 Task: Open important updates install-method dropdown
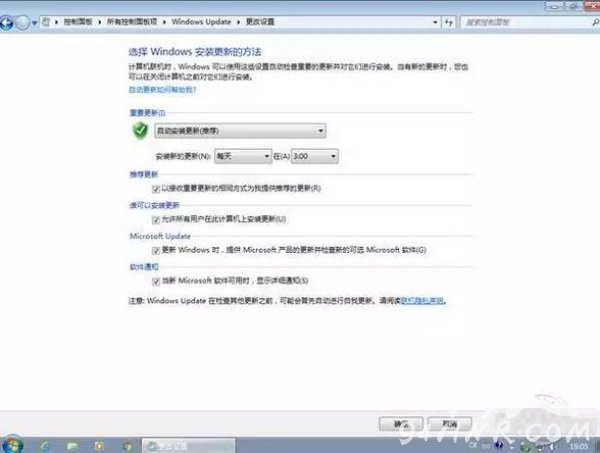(240, 131)
